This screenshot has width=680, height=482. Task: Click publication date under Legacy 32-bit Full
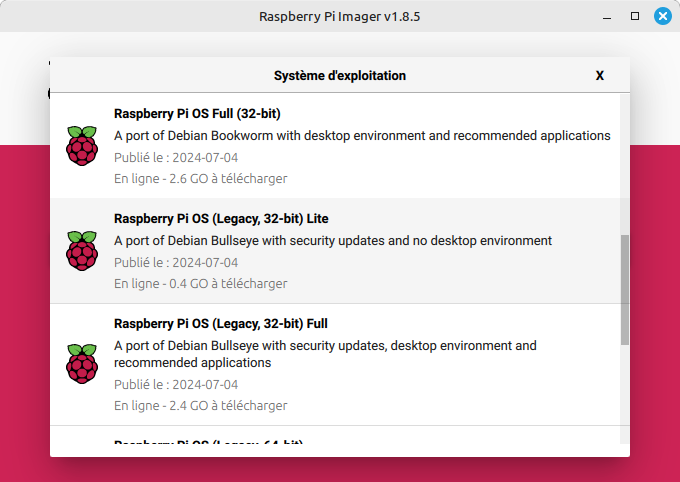[x=176, y=384]
